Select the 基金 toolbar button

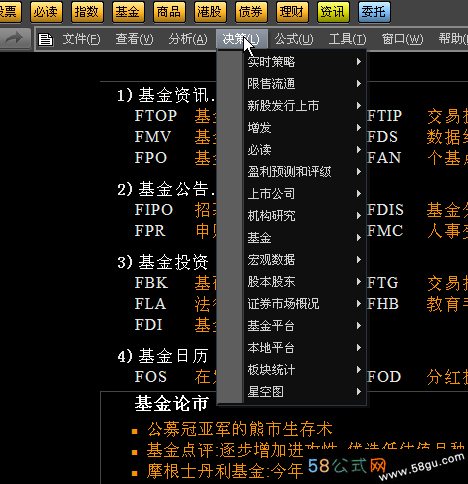[128, 12]
